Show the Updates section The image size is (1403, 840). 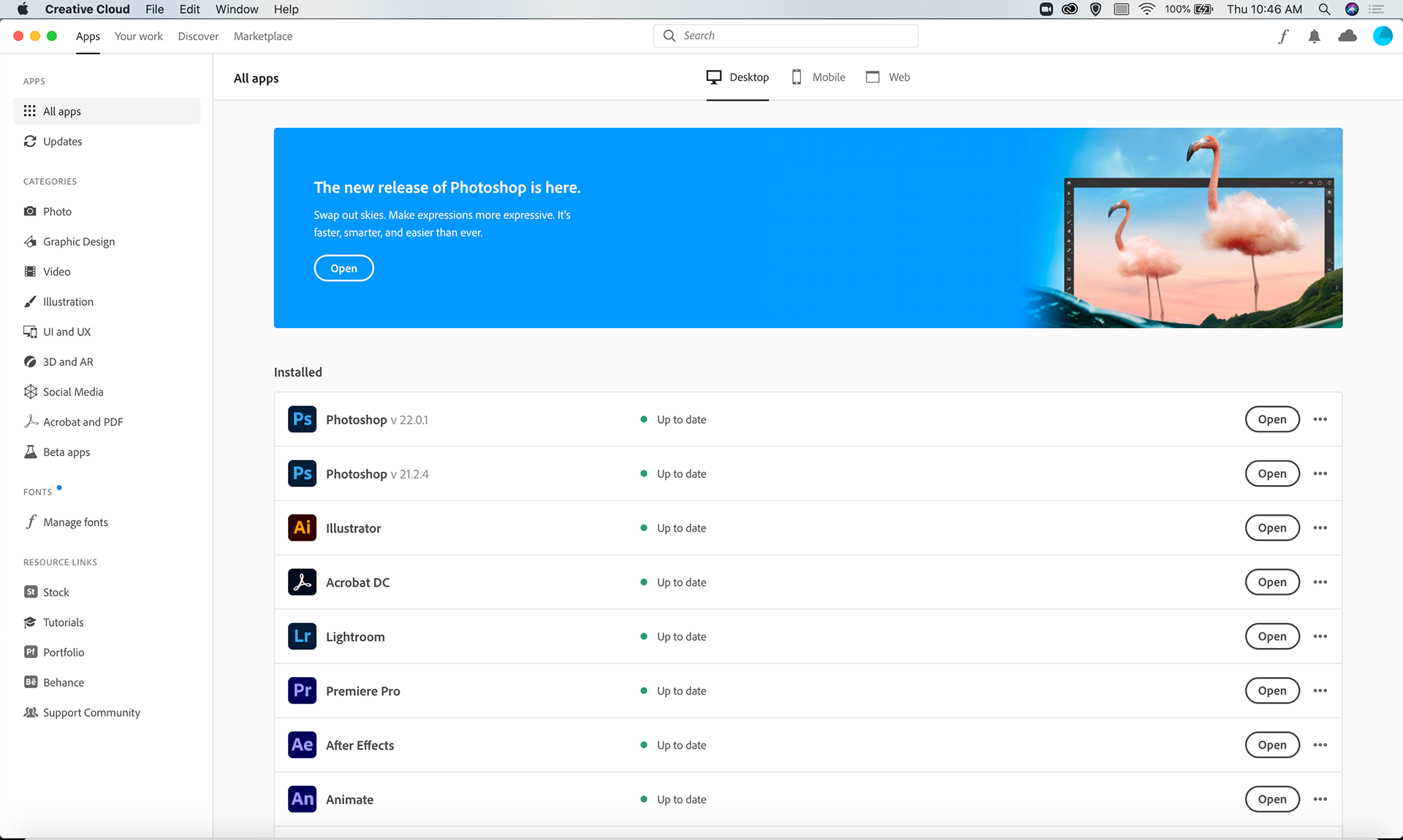point(107,141)
